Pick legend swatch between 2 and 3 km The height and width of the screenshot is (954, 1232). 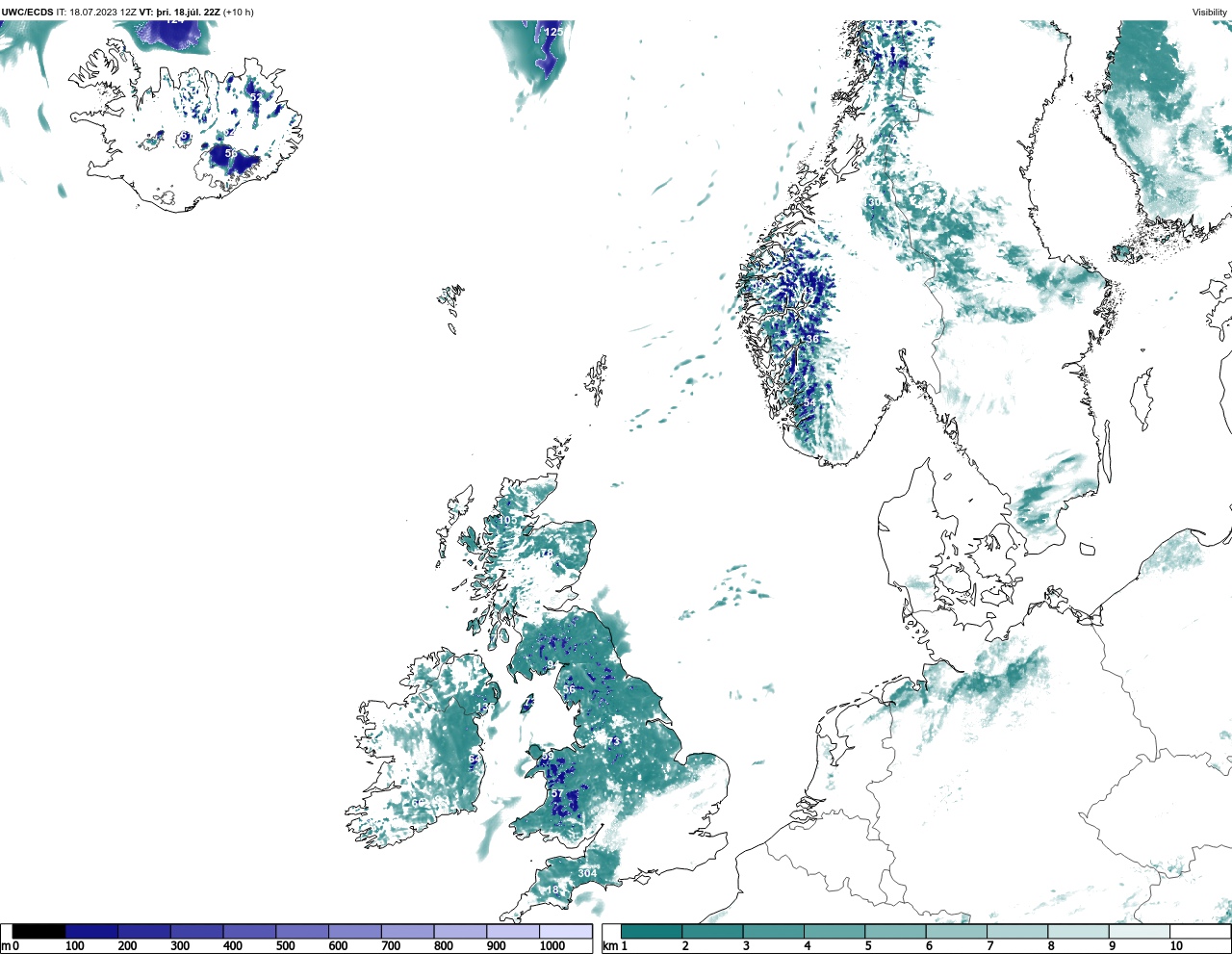tap(712, 932)
